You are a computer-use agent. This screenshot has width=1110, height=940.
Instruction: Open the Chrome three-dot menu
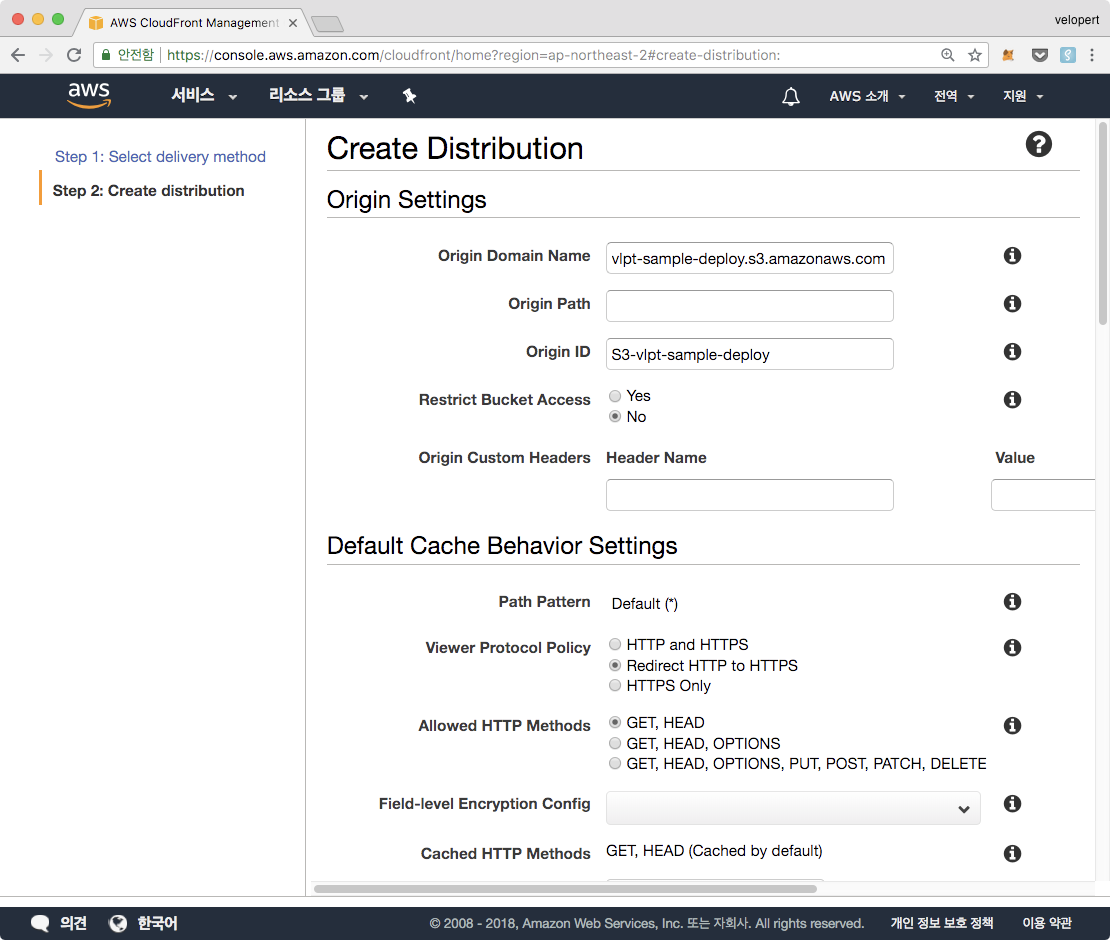1092,55
